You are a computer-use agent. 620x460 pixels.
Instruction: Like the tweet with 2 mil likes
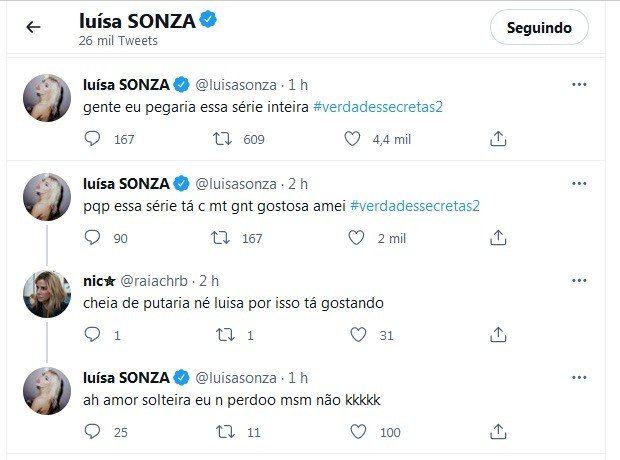(356, 238)
